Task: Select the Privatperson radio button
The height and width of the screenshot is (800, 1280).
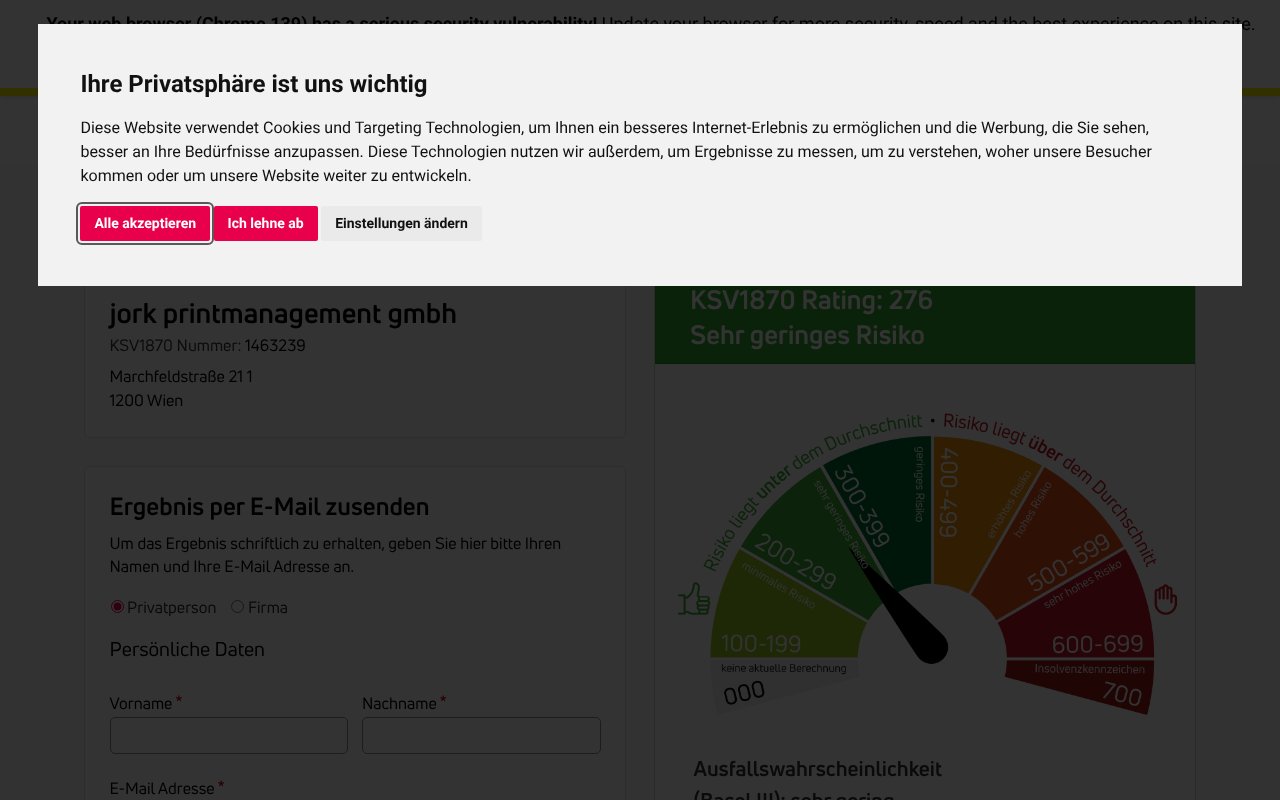Action: (117, 607)
